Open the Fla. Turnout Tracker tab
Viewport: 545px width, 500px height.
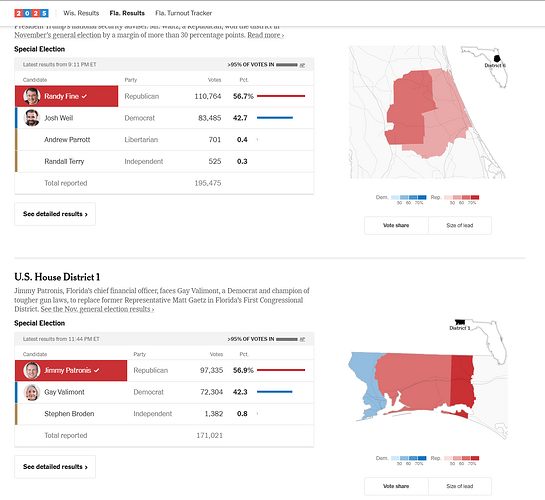184,13
